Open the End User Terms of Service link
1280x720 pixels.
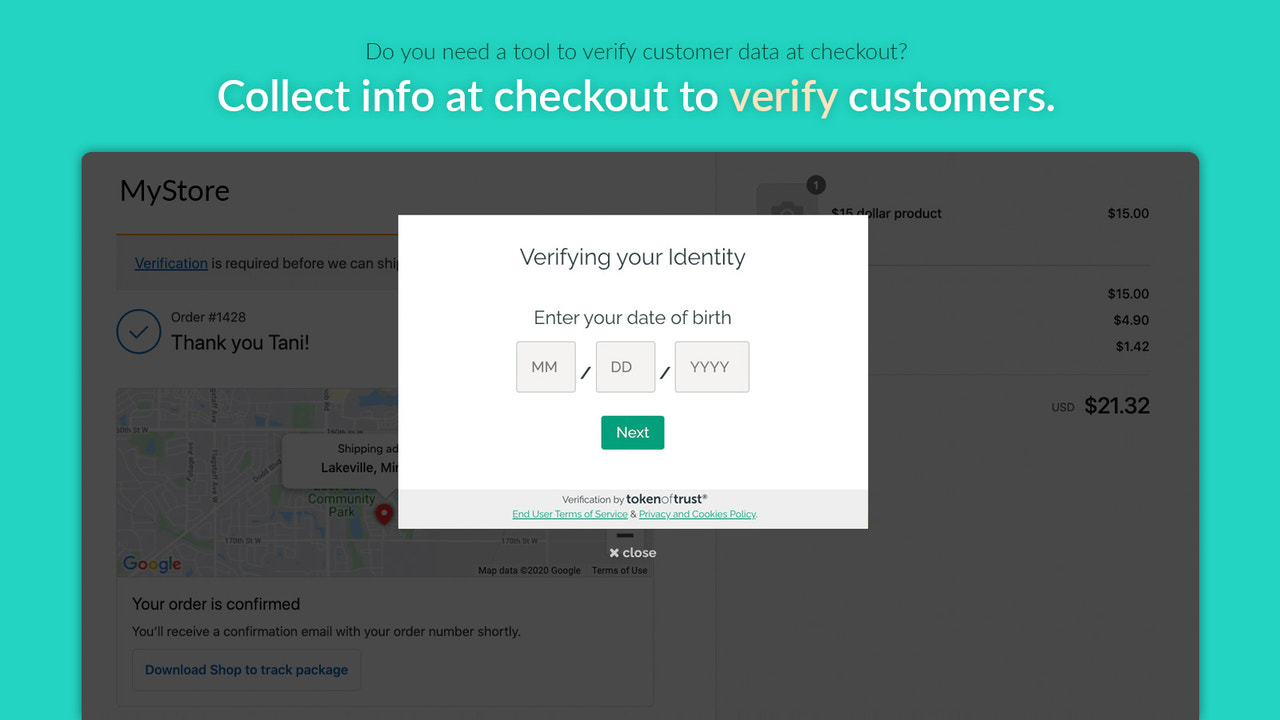pos(569,513)
